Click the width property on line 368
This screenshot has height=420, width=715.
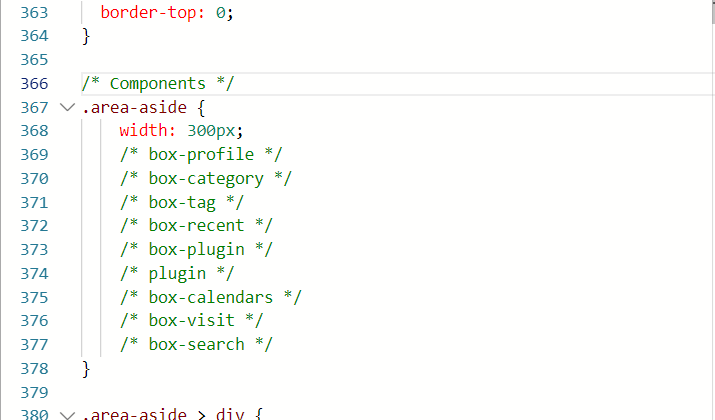[x=143, y=131]
